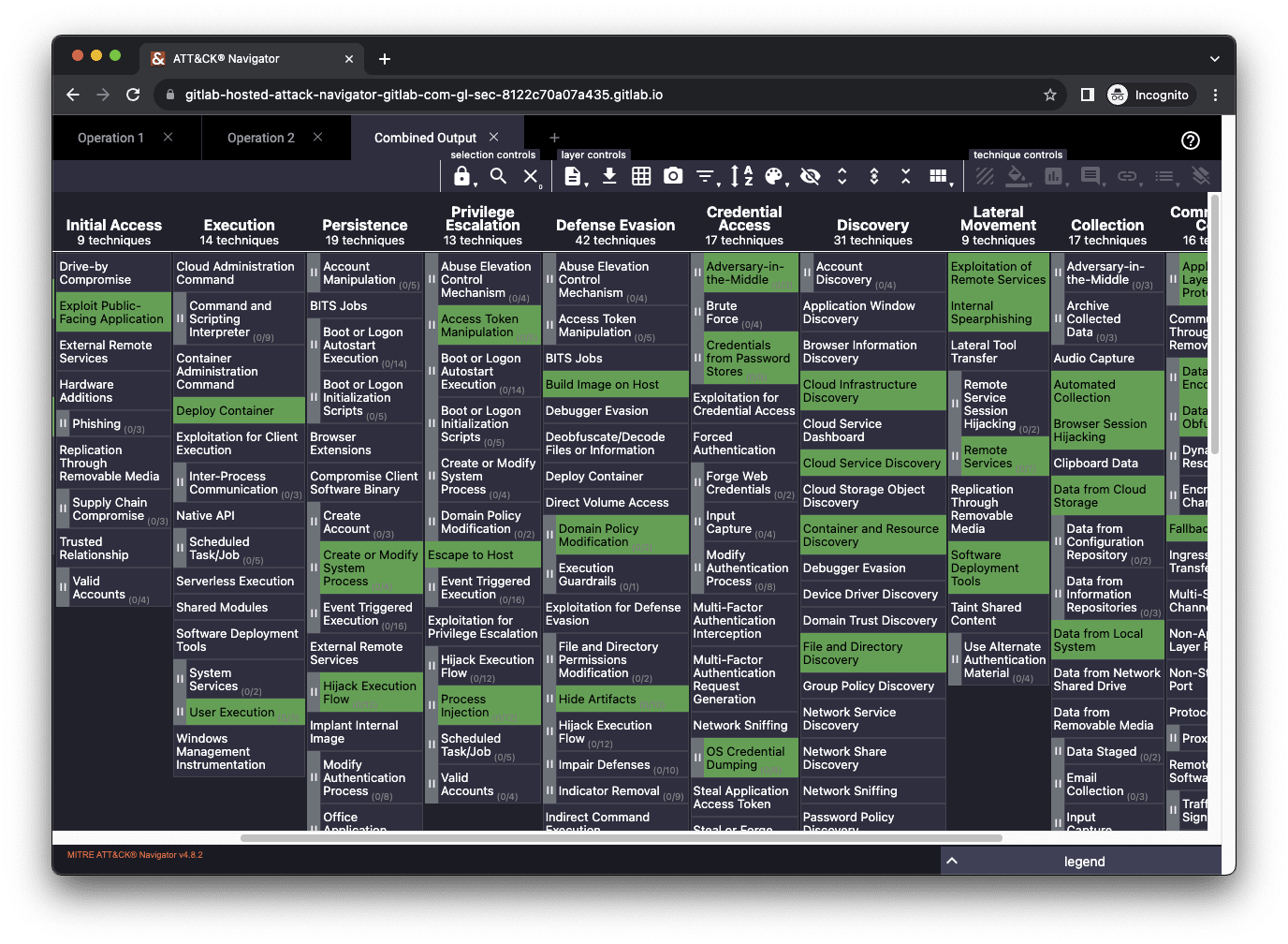
Task: Open the technique link control
Action: (x=1127, y=176)
